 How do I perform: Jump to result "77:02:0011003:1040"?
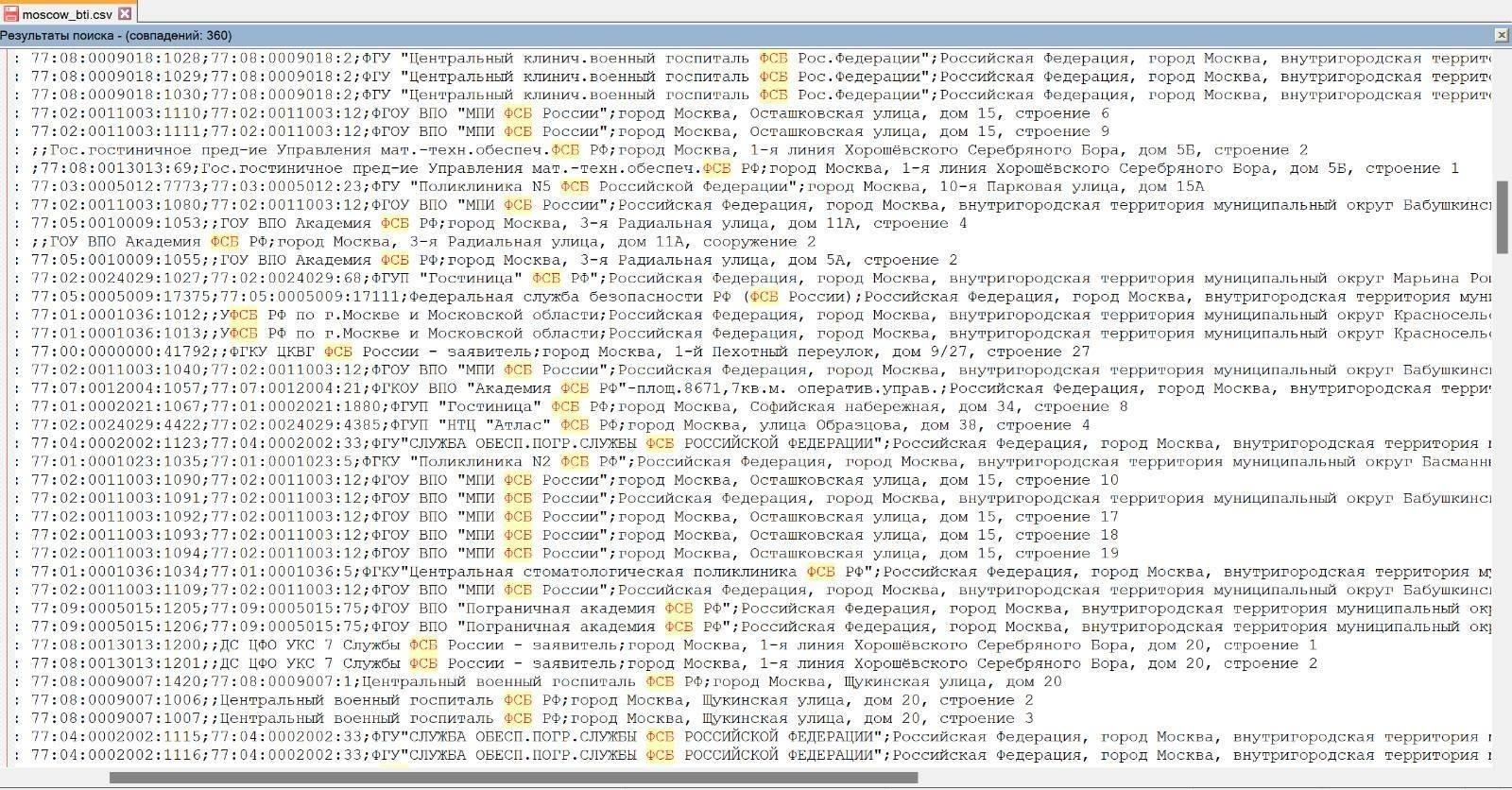tap(752, 370)
